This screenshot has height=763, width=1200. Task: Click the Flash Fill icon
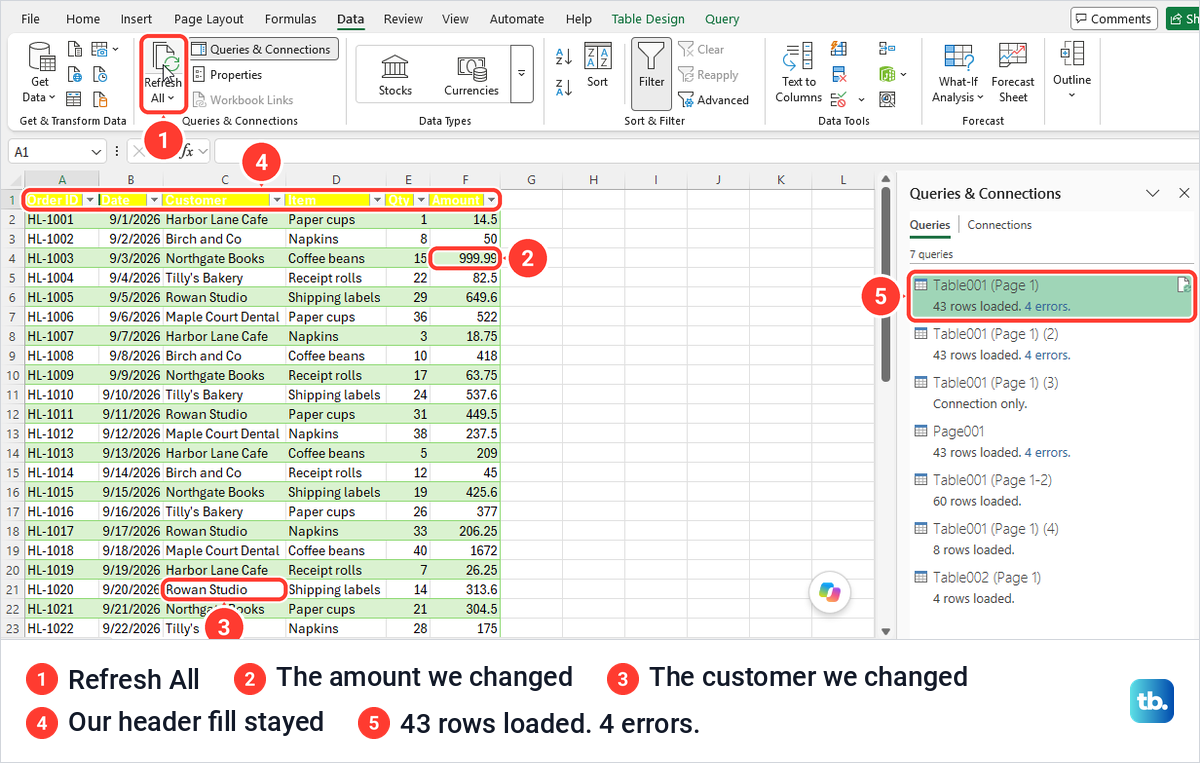[x=839, y=49]
